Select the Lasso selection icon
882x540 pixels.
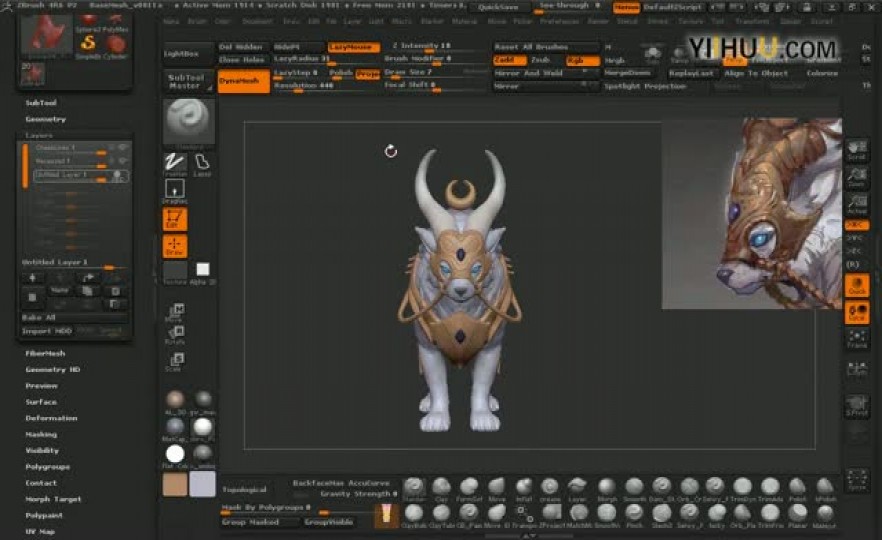[x=202, y=165]
